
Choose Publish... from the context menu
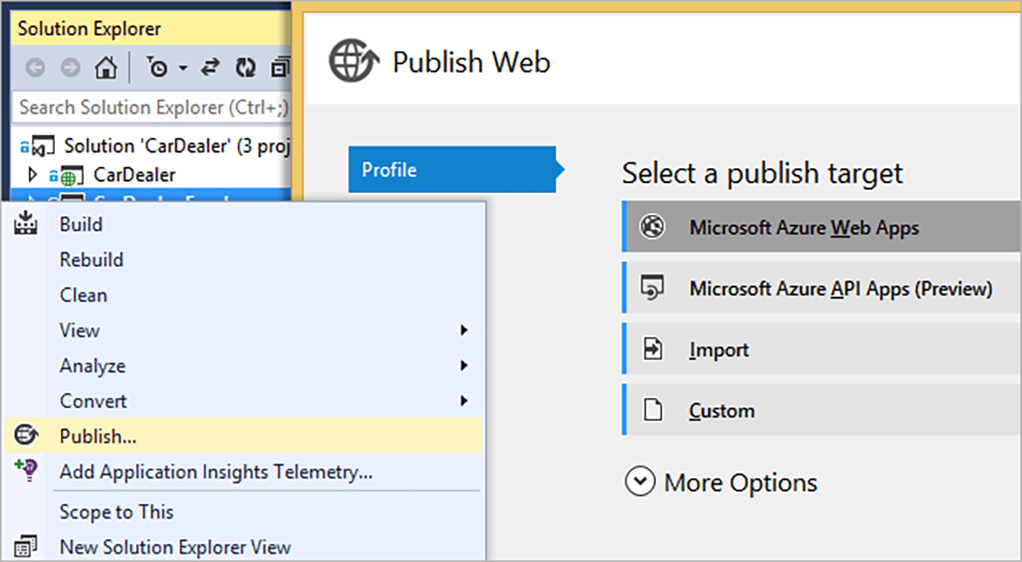click(98, 436)
